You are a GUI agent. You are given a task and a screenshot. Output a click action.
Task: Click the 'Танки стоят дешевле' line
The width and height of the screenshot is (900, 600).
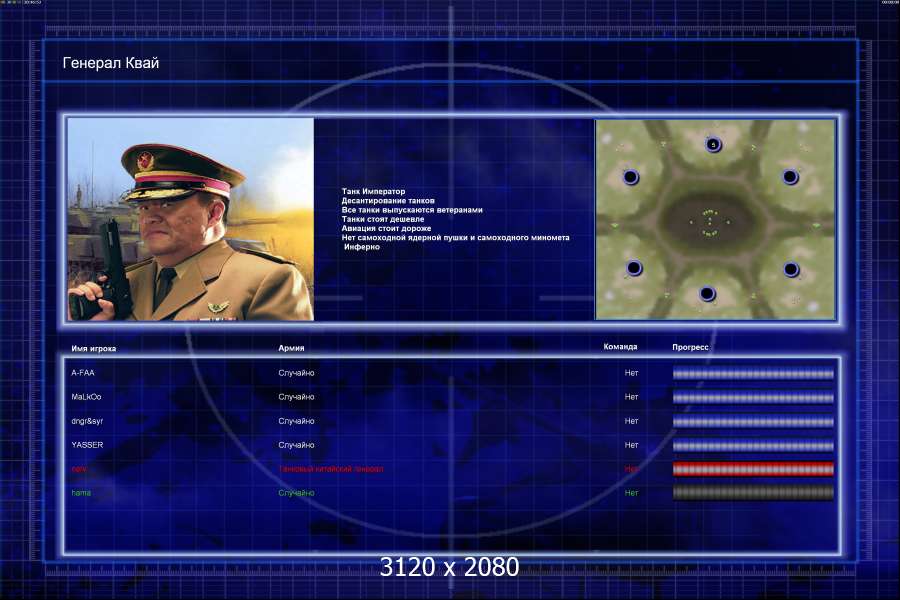(x=383, y=219)
